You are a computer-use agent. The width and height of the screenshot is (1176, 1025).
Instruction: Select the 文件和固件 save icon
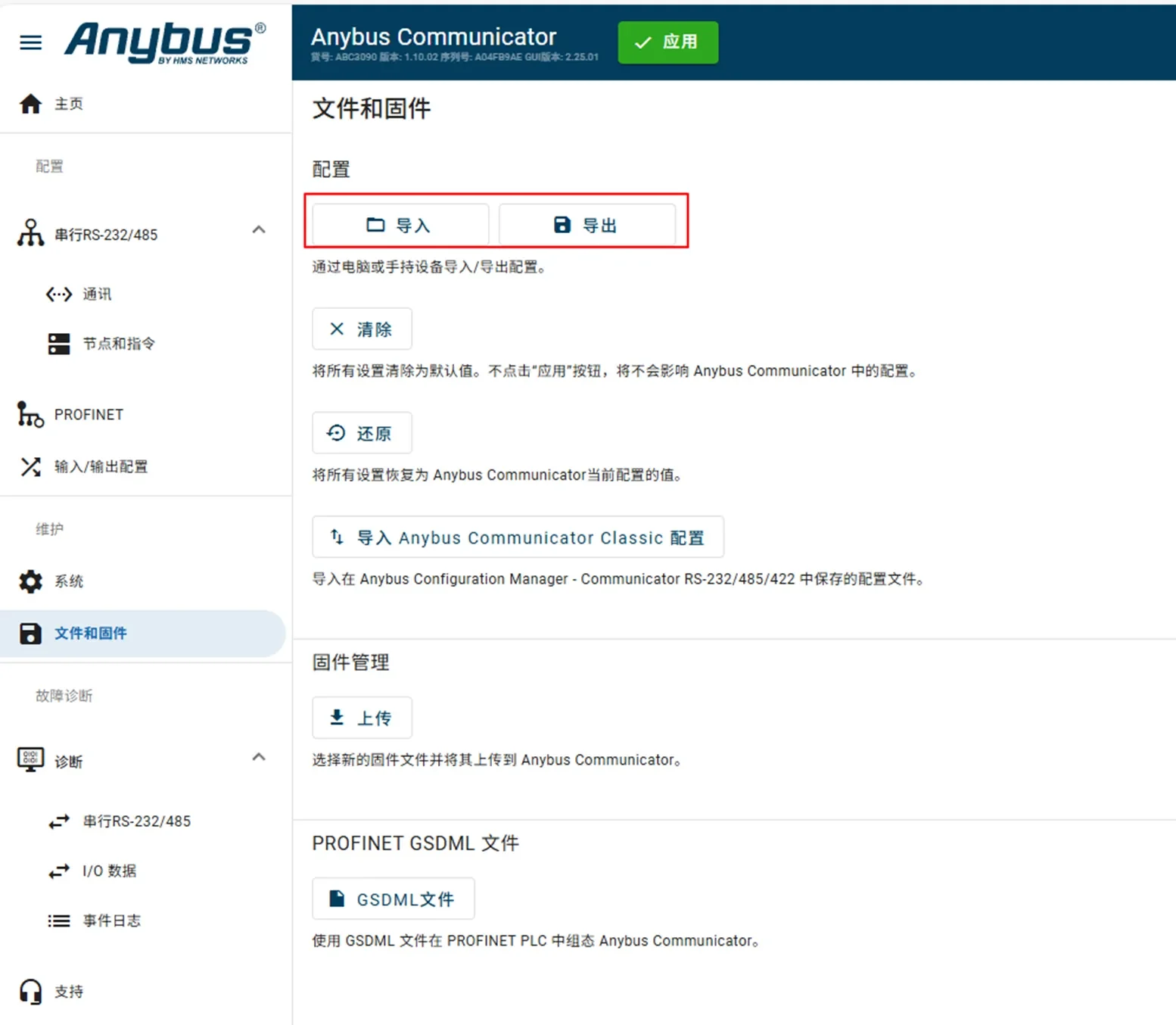[x=30, y=634]
